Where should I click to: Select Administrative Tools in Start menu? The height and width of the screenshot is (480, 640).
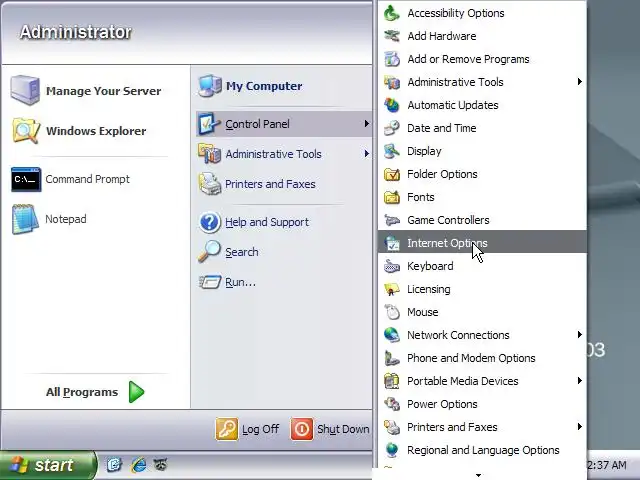(284, 154)
